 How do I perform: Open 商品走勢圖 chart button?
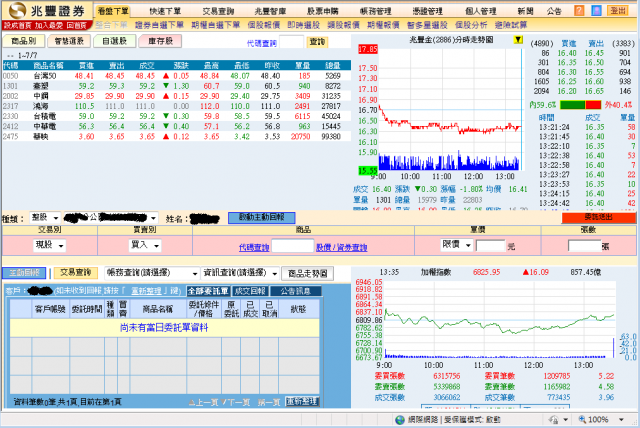[307, 273]
